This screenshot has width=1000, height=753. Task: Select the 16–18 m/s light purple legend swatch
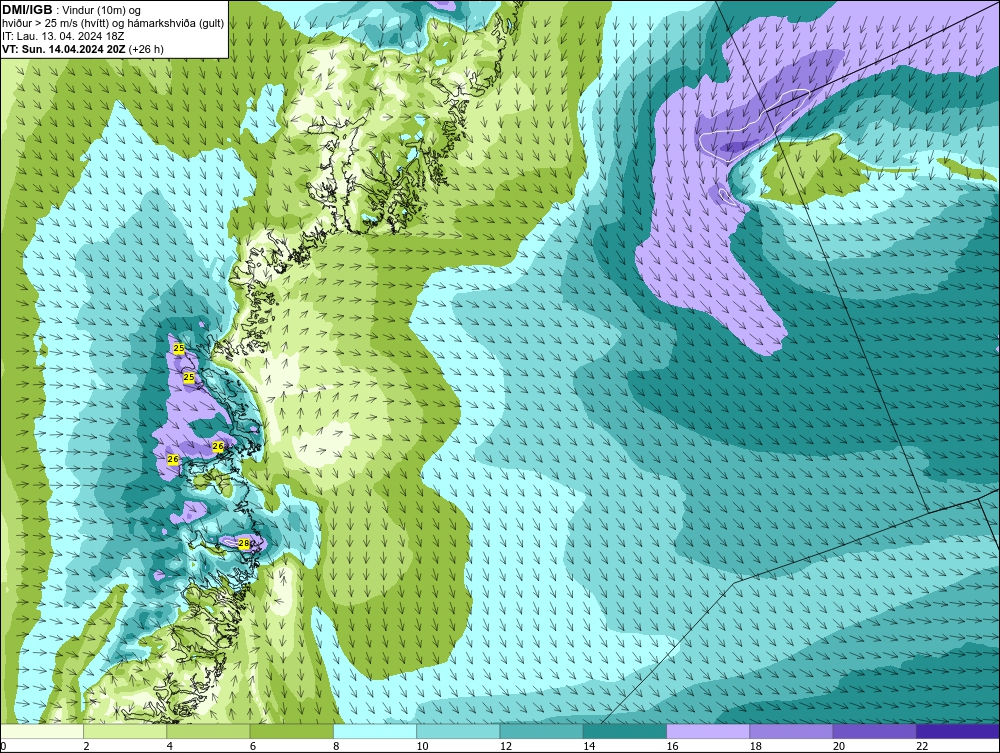(708, 731)
